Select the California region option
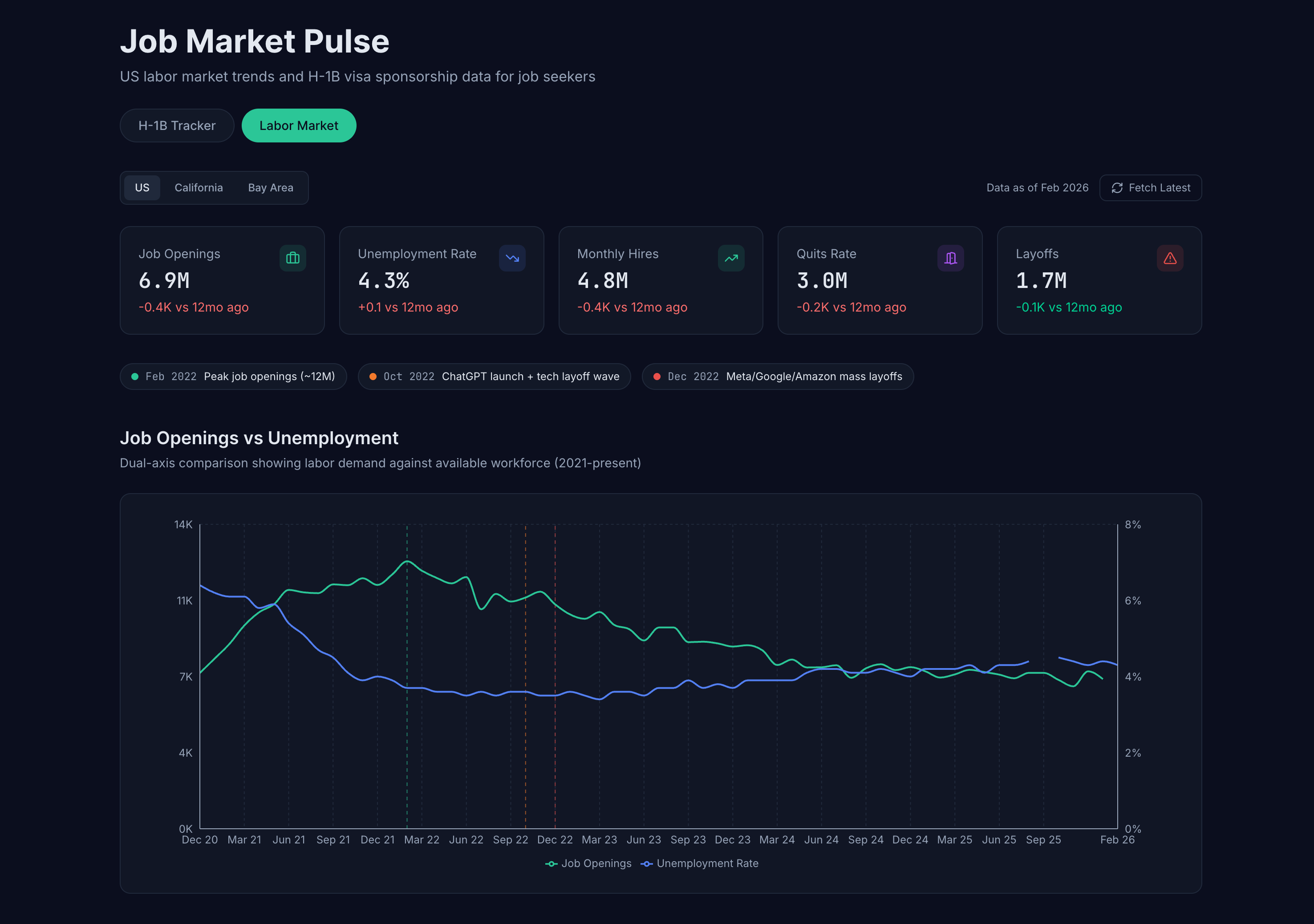 click(199, 188)
